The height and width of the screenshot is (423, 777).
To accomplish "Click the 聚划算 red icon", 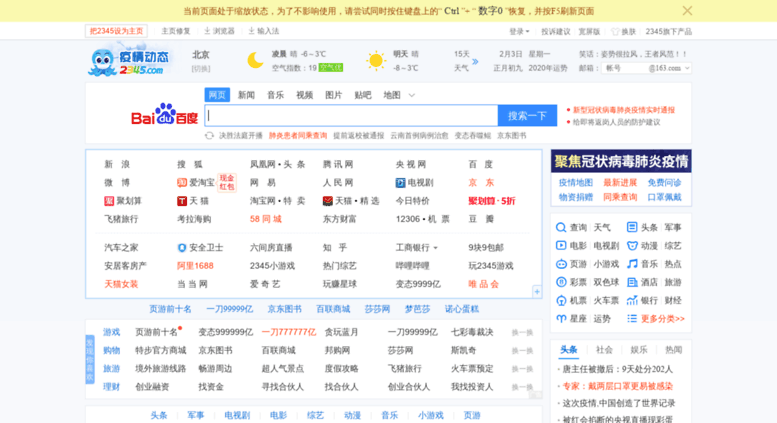I will coord(109,201).
